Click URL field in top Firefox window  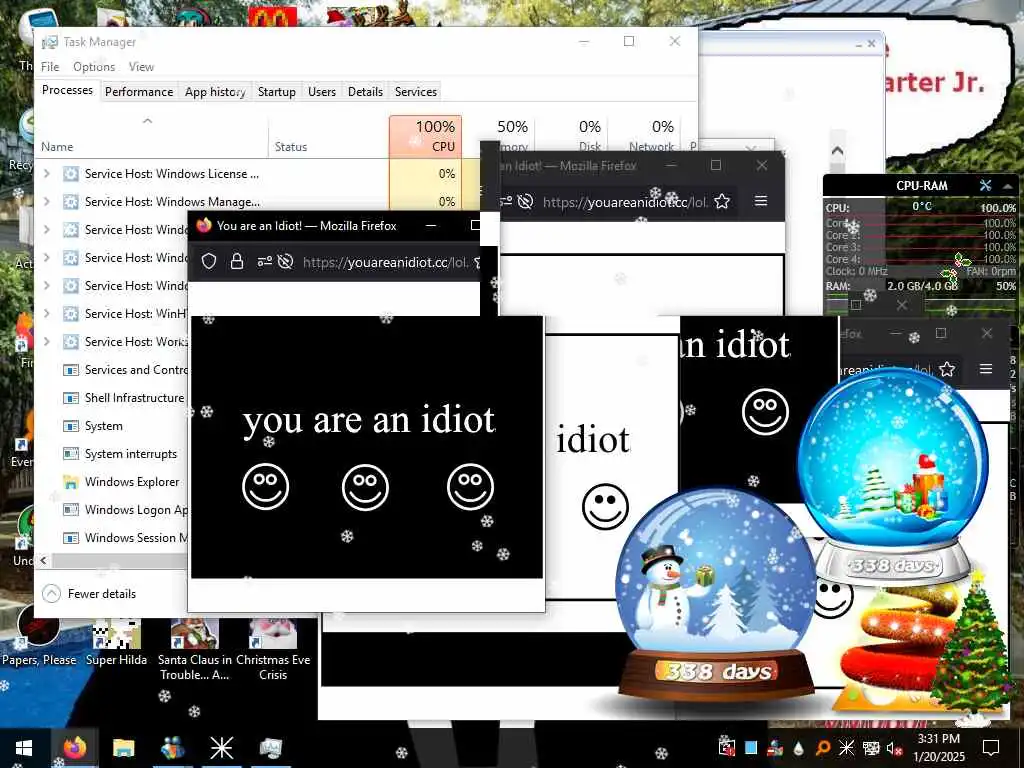click(x=625, y=202)
